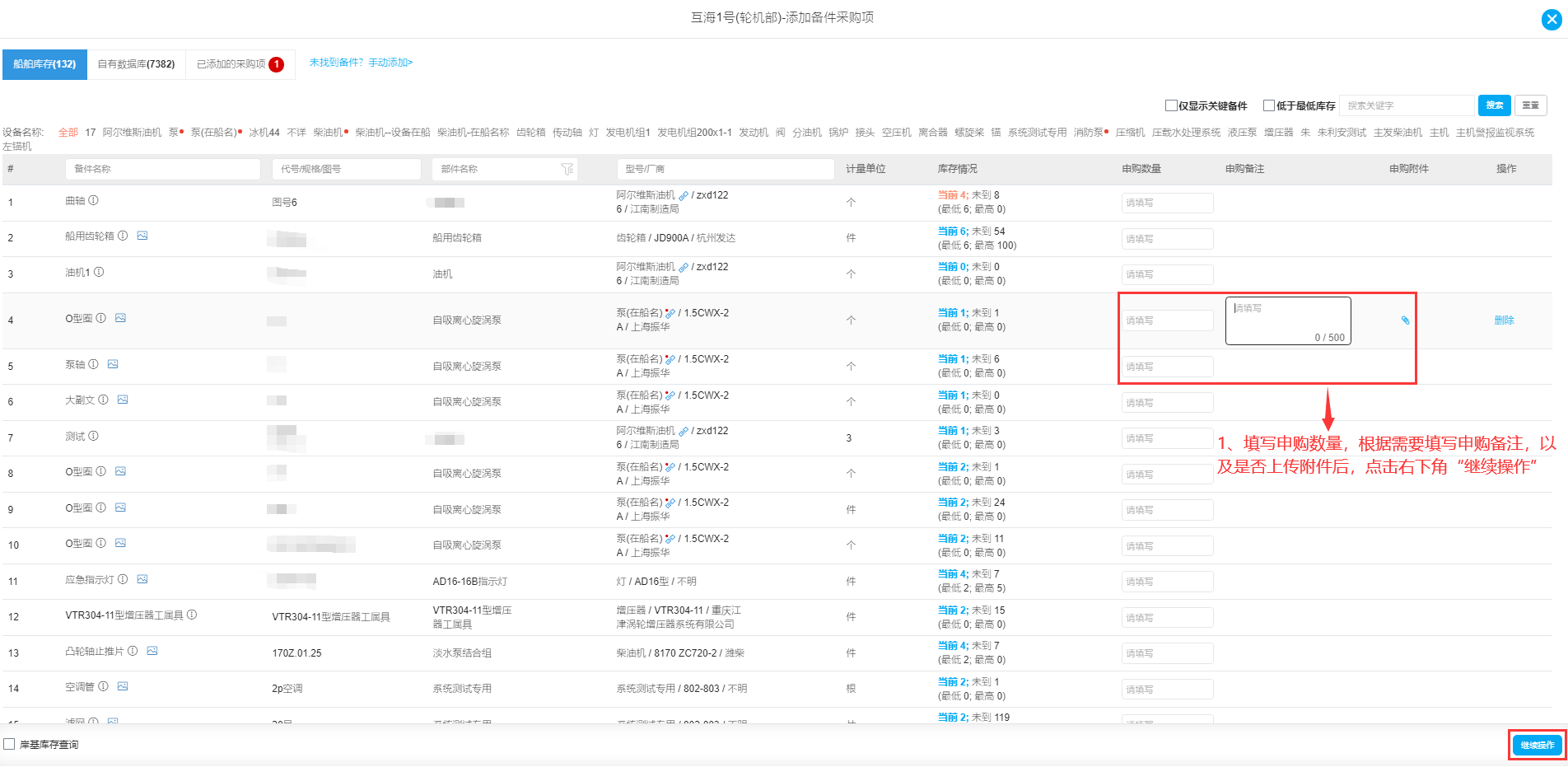Open info icon for 应急指示灯
1568x767 pixels.
coord(123,579)
